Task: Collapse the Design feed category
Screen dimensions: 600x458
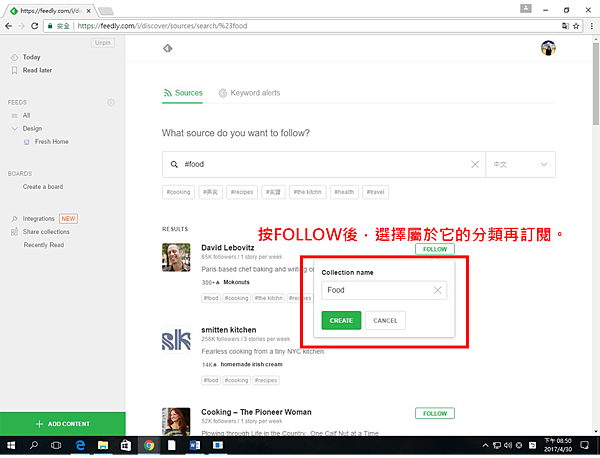Action: tap(15, 129)
